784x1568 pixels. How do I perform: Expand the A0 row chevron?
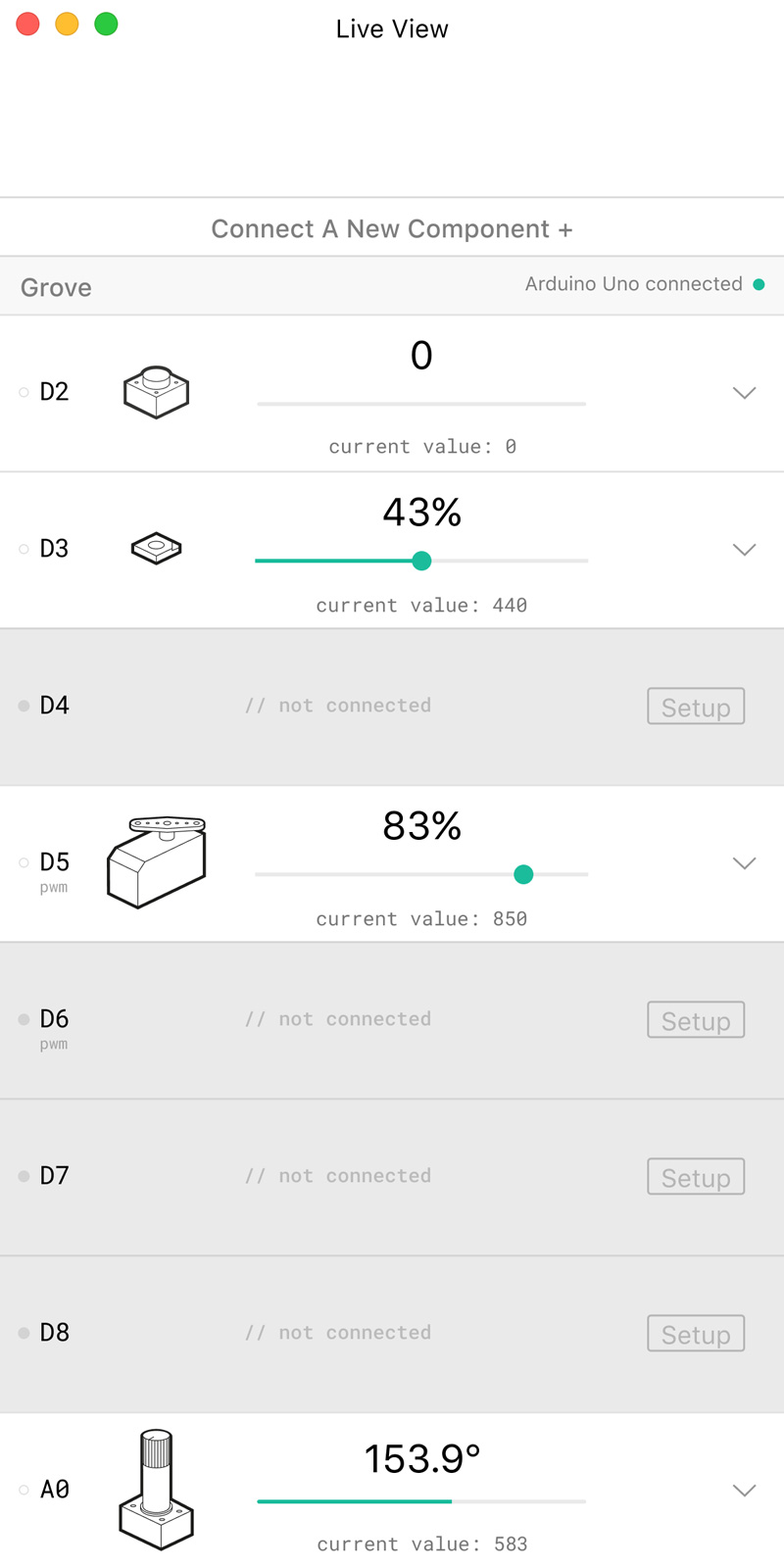[744, 1491]
